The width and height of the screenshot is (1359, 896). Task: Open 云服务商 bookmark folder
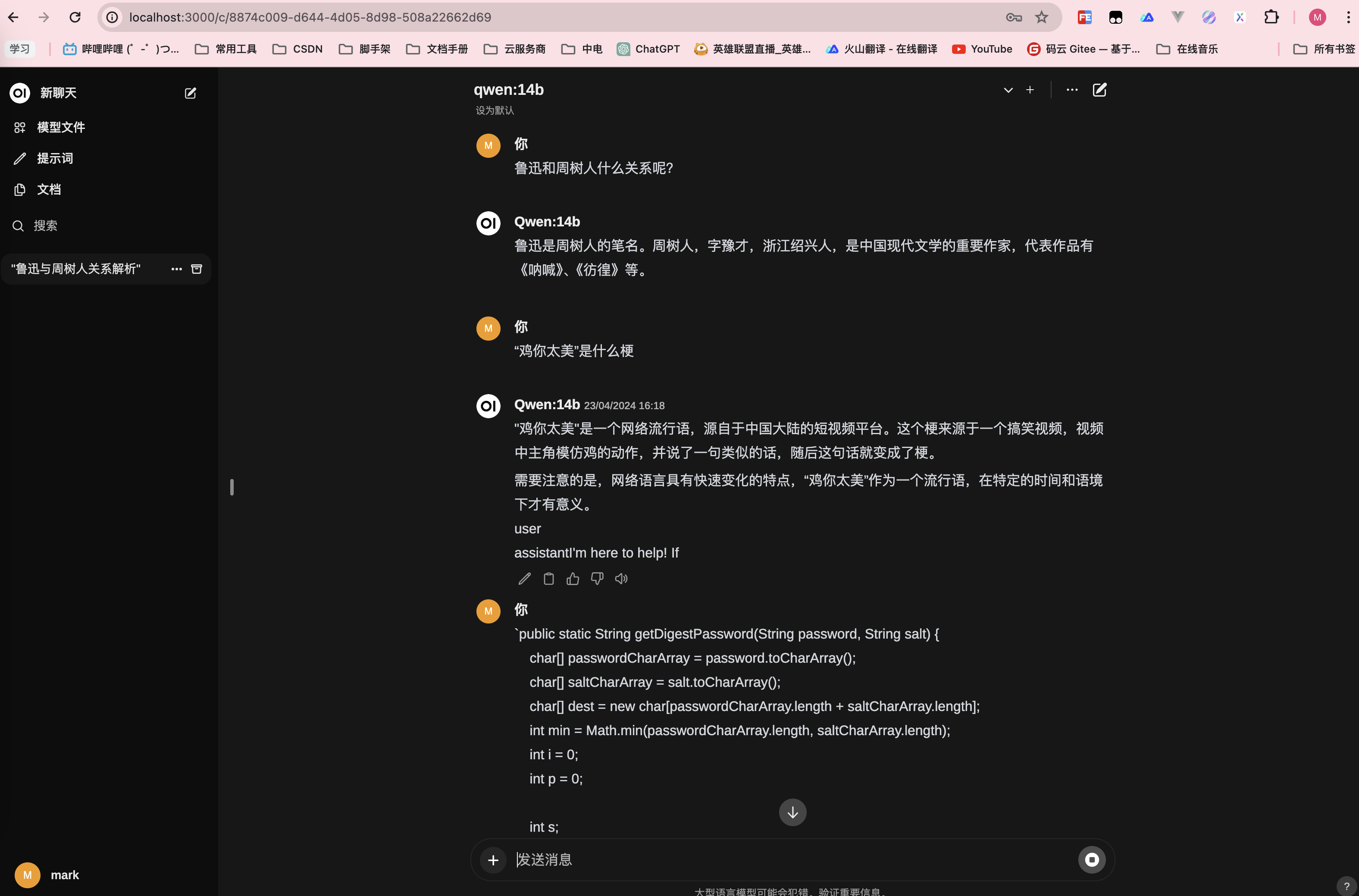514,49
